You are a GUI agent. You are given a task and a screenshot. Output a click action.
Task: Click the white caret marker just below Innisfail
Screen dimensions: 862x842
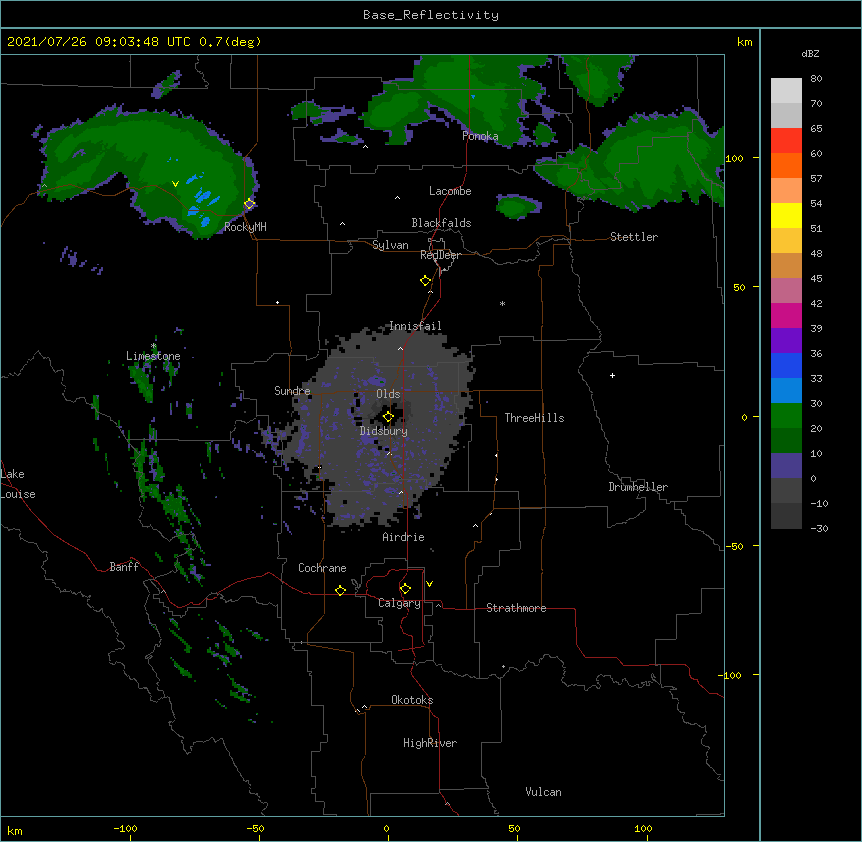click(x=400, y=348)
